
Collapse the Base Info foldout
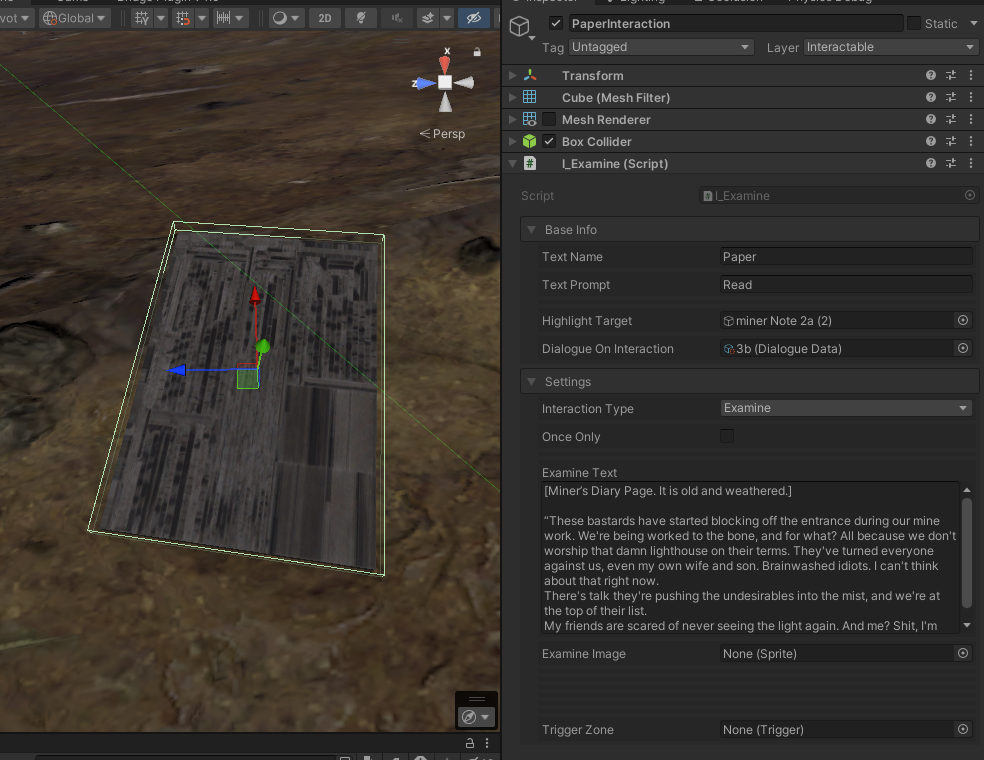tap(532, 230)
